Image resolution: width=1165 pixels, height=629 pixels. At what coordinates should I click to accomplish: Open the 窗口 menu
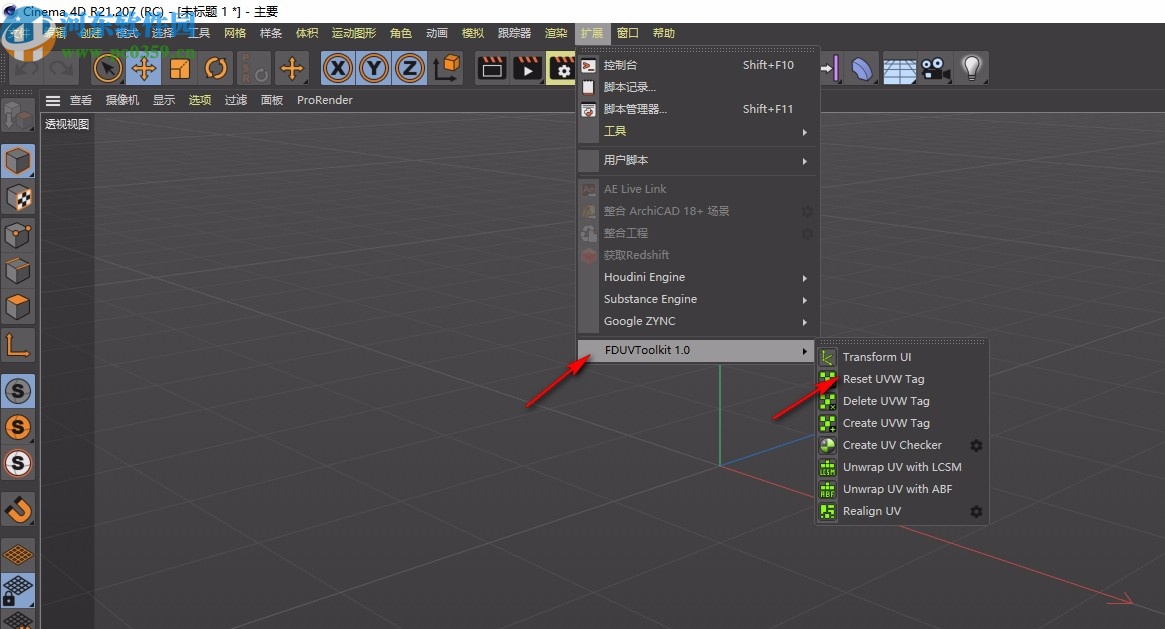(627, 32)
